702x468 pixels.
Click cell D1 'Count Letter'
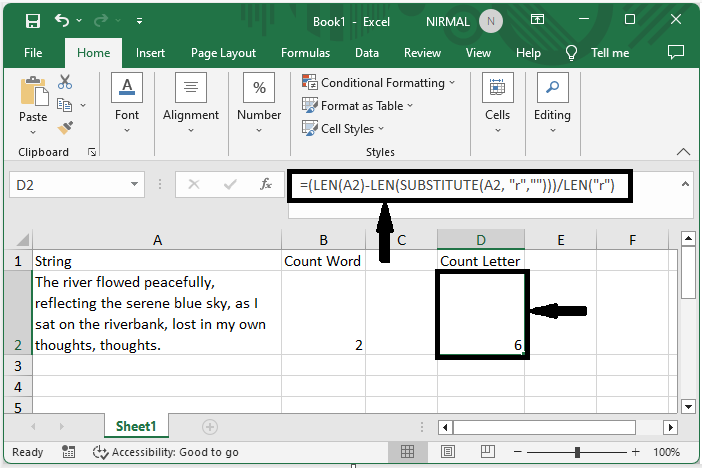[481, 261]
